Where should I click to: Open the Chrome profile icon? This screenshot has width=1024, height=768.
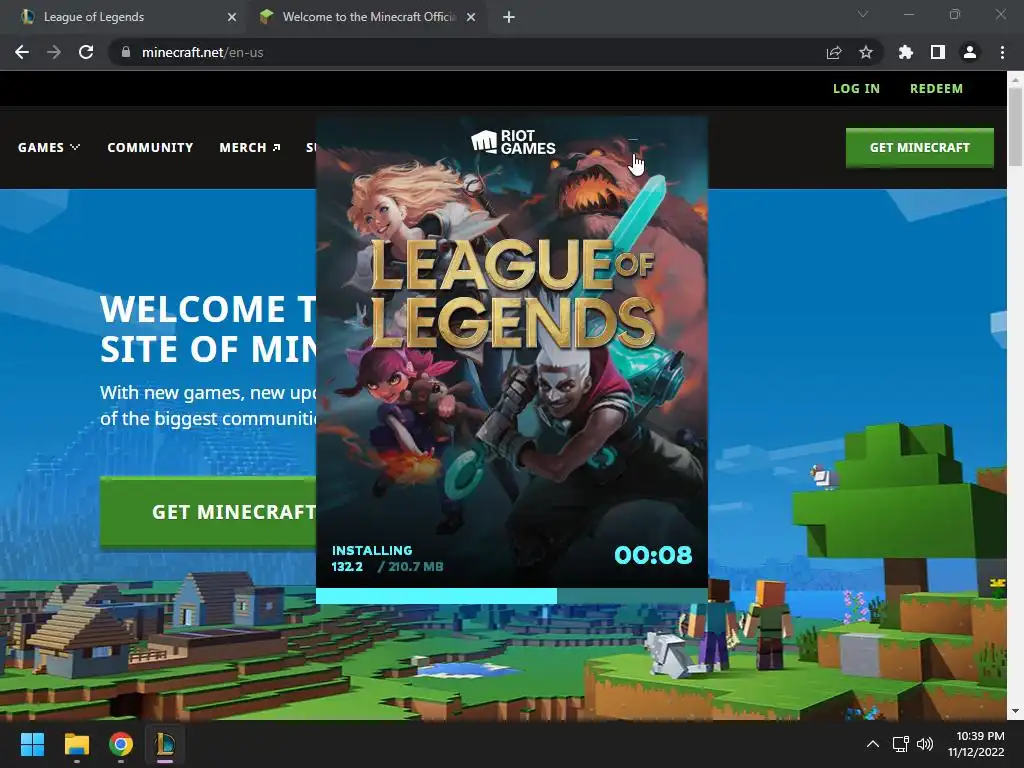pos(970,52)
